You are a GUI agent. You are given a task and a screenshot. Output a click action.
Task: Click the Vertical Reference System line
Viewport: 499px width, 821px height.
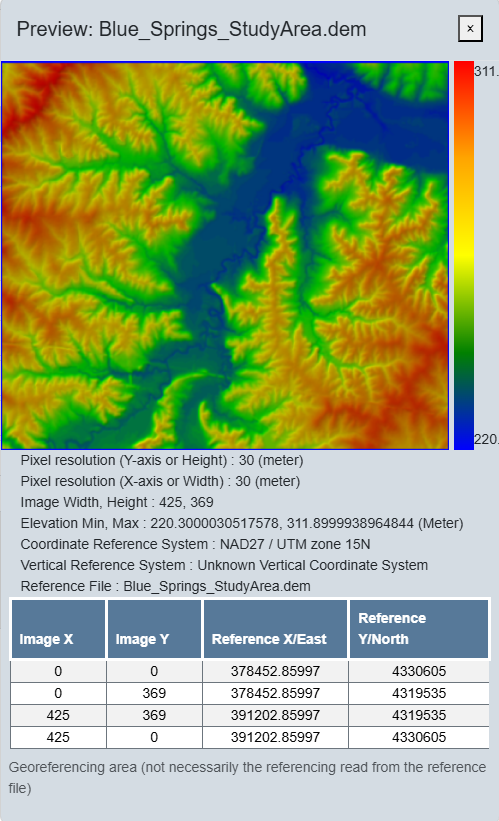coord(224,565)
